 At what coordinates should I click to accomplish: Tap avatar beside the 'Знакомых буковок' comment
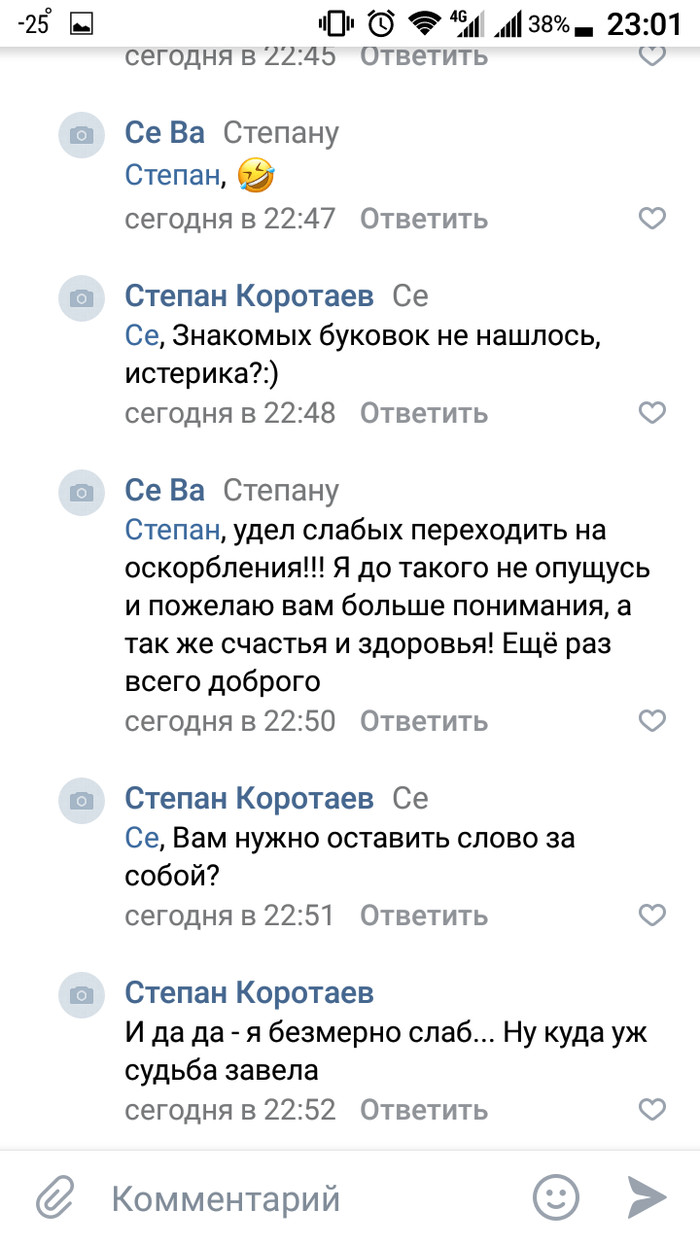coord(82,298)
